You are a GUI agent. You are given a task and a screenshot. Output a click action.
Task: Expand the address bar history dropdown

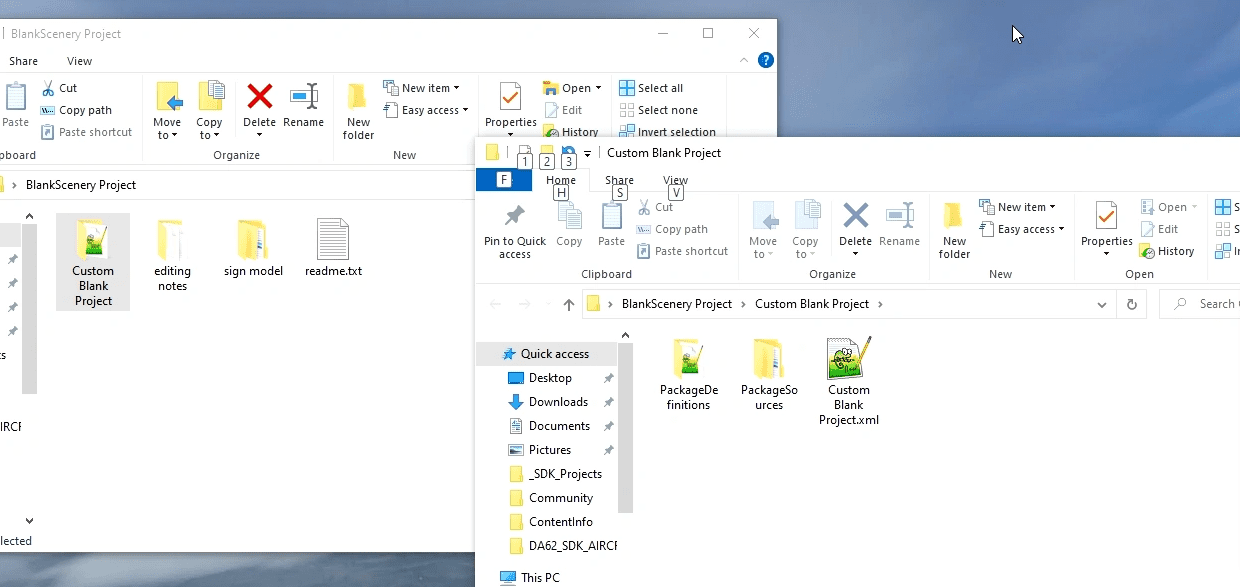tap(1101, 305)
